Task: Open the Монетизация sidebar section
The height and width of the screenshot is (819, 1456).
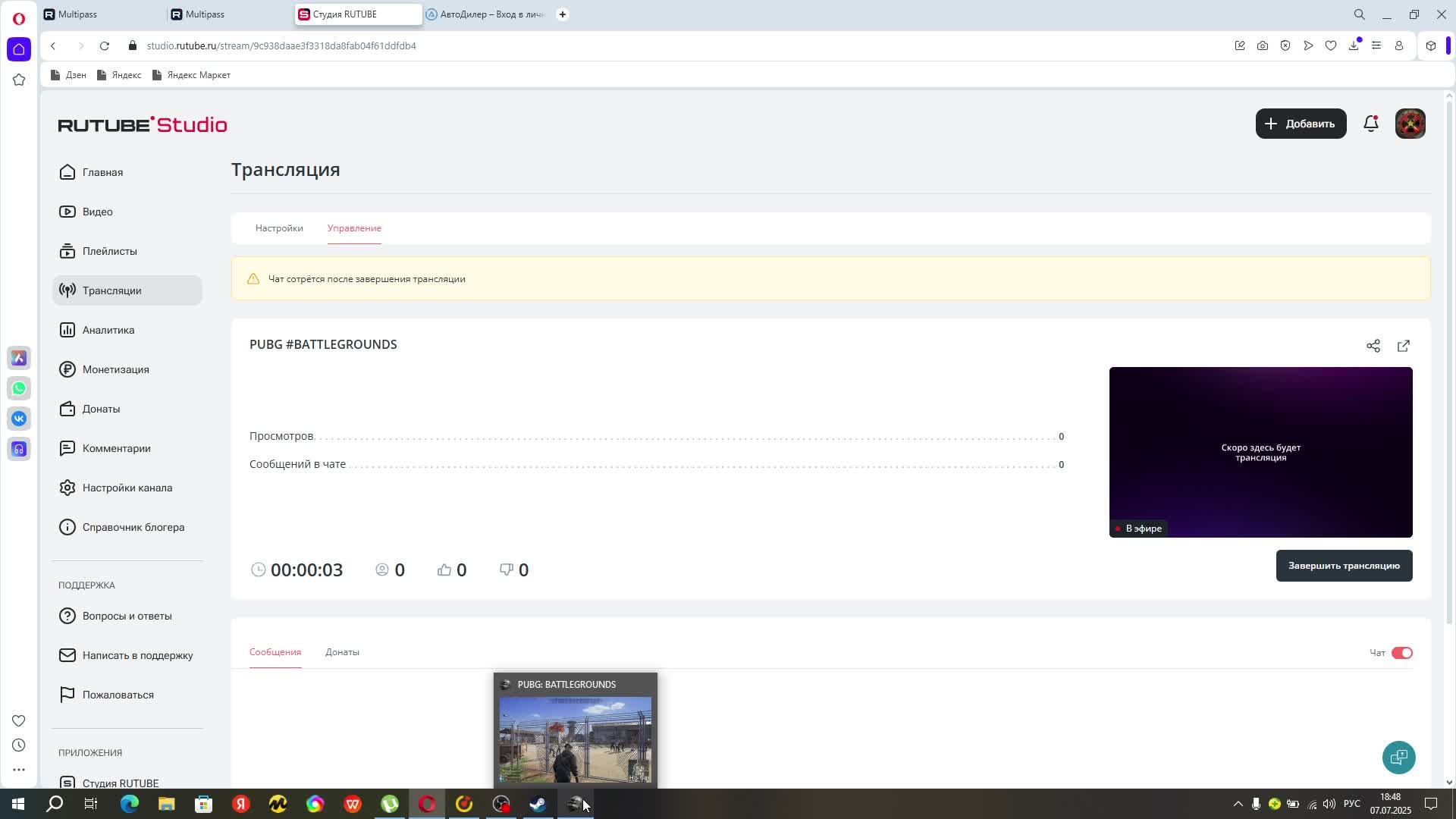Action: click(115, 369)
